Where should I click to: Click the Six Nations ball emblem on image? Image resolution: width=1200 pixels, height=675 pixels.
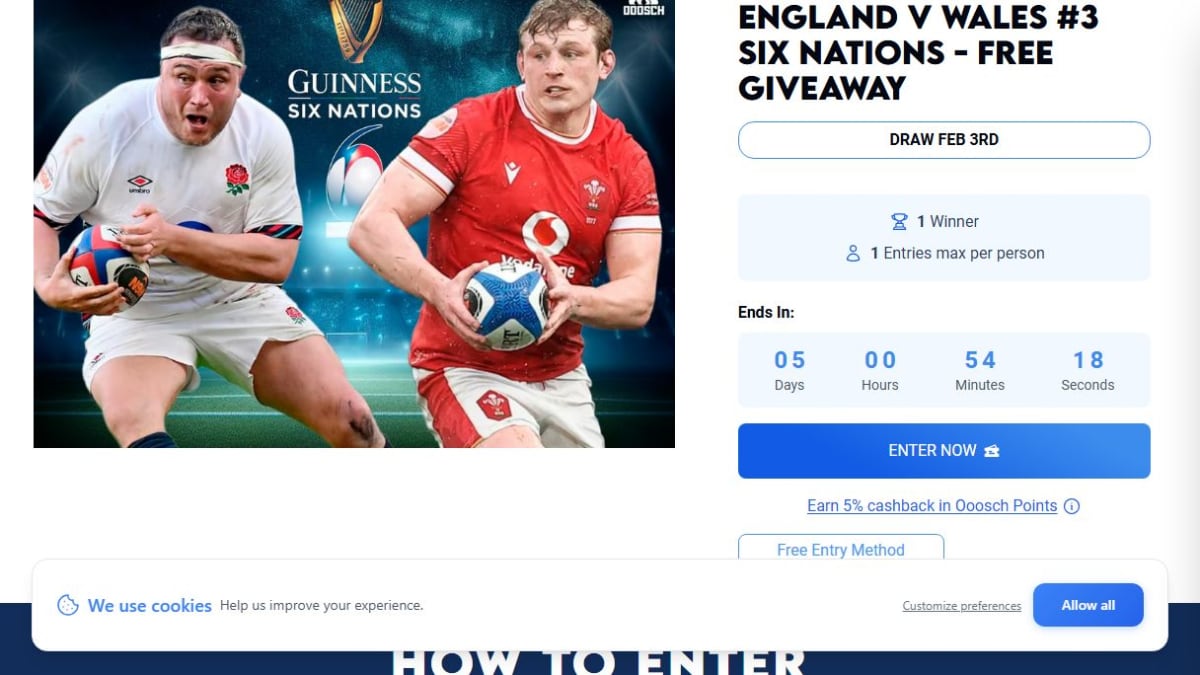354,172
